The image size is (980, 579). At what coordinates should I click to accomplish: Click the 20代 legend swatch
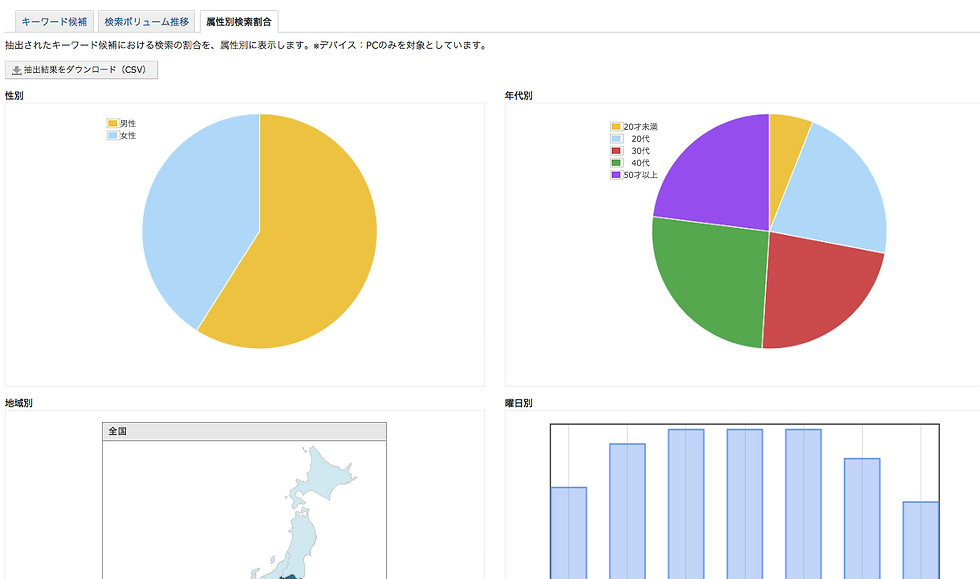coord(616,139)
